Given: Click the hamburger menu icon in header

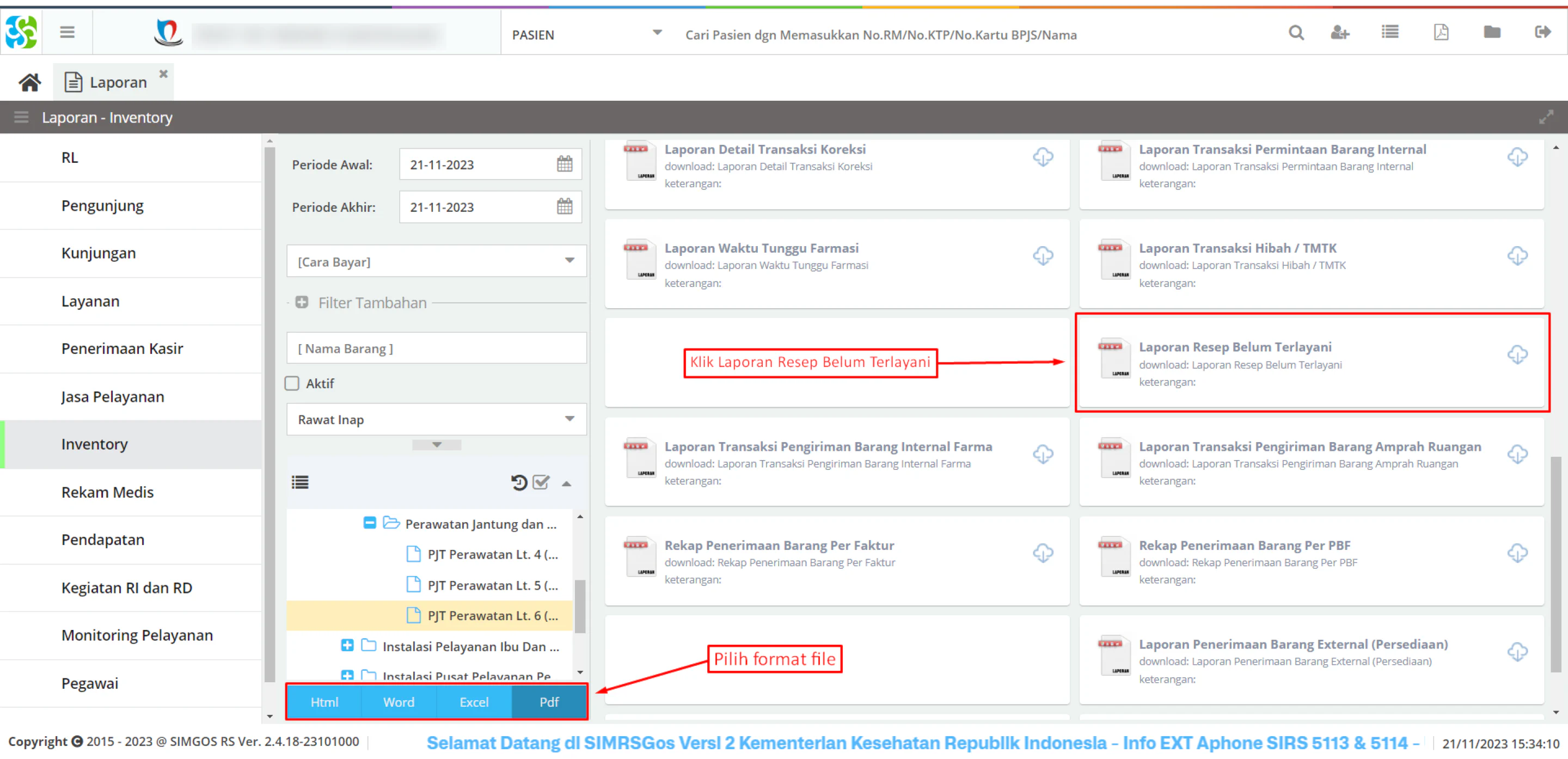Looking at the screenshot, I should point(67,32).
